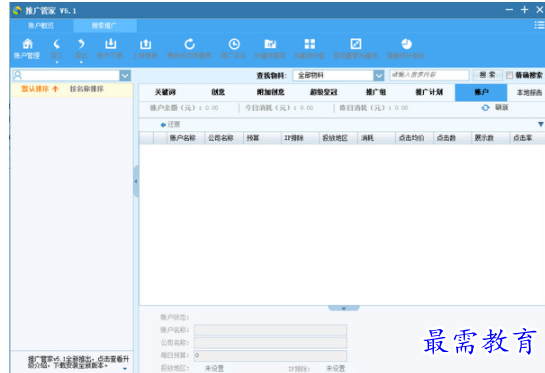Expand the 全部物料 material dropdown
The width and height of the screenshot is (545, 373).
click(x=379, y=75)
